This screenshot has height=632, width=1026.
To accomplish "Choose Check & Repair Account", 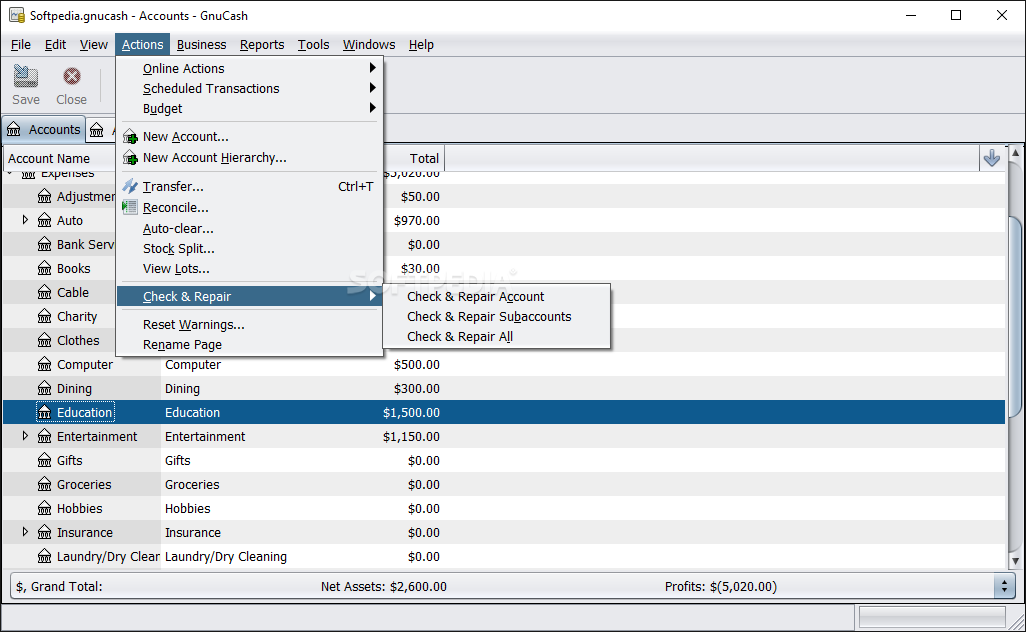I will click(497, 296).
